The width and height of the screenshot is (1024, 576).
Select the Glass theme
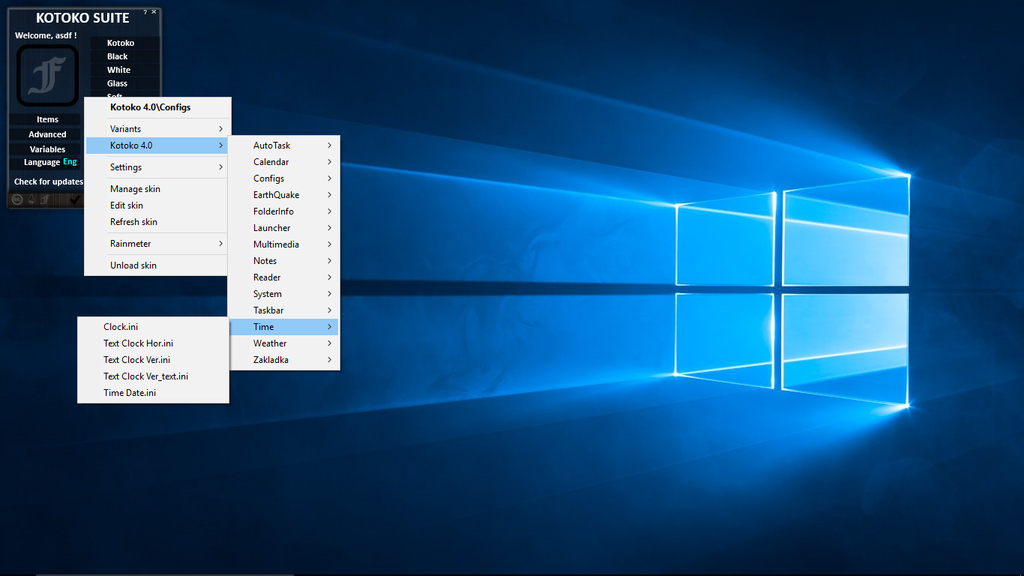(125, 84)
